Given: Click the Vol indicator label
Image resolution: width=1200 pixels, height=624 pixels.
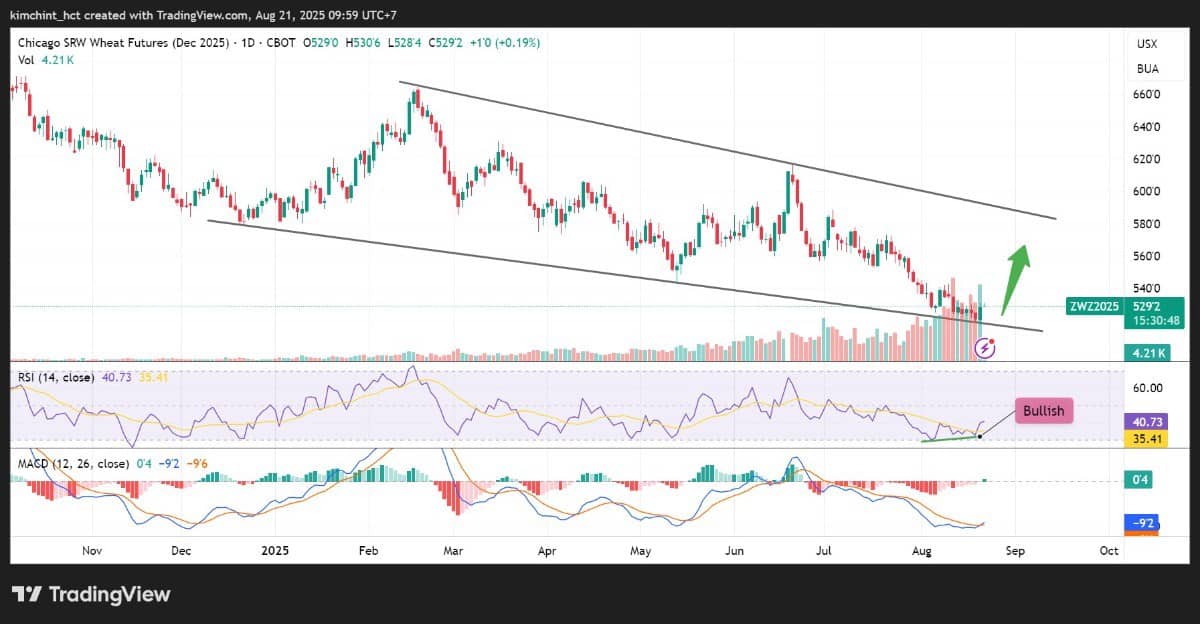Looking at the screenshot, I should 24,60.
